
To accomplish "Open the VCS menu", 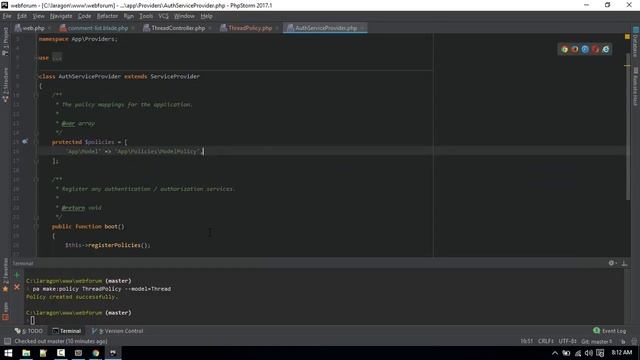I will click(x=163, y=16).
